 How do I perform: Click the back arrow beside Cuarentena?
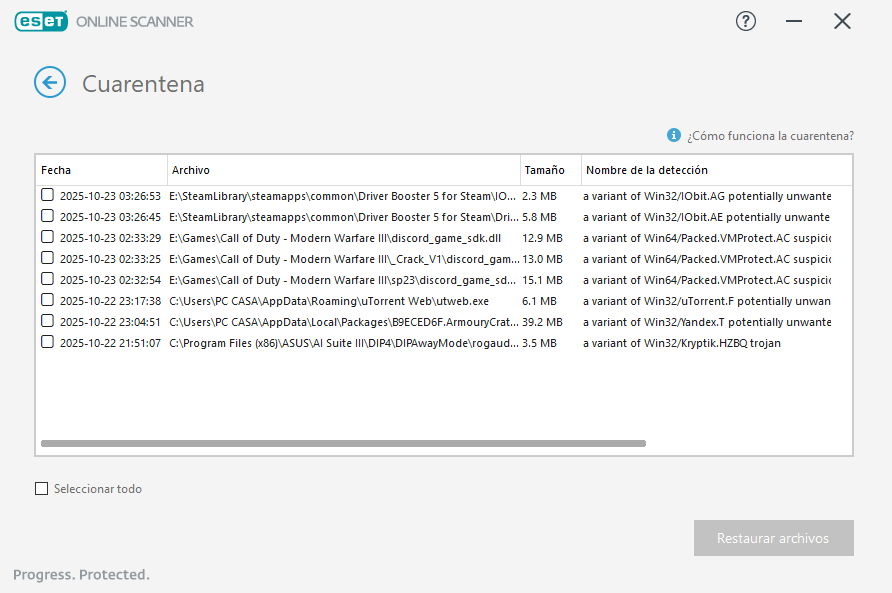[50, 83]
